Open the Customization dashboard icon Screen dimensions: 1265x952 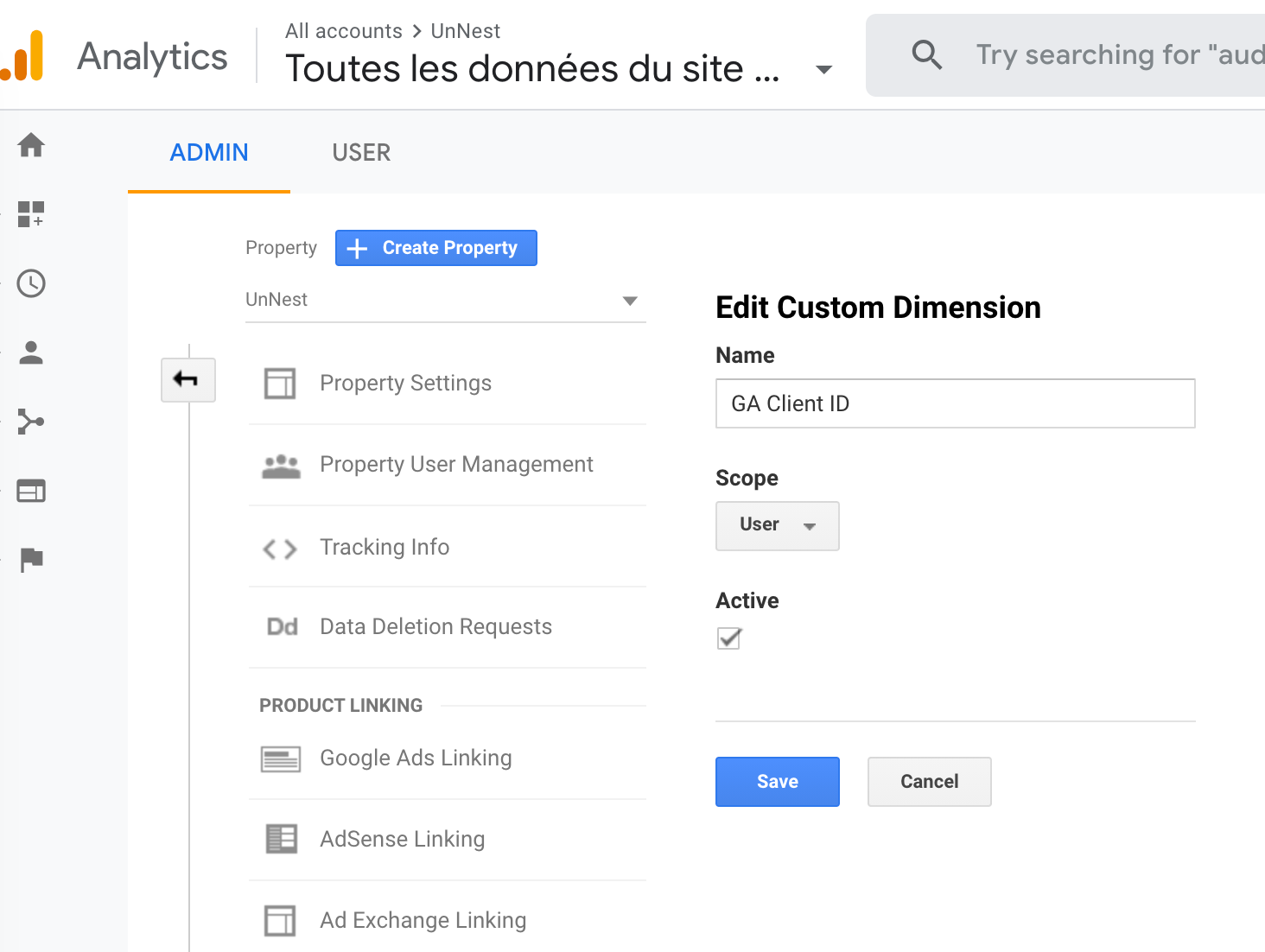click(x=31, y=213)
